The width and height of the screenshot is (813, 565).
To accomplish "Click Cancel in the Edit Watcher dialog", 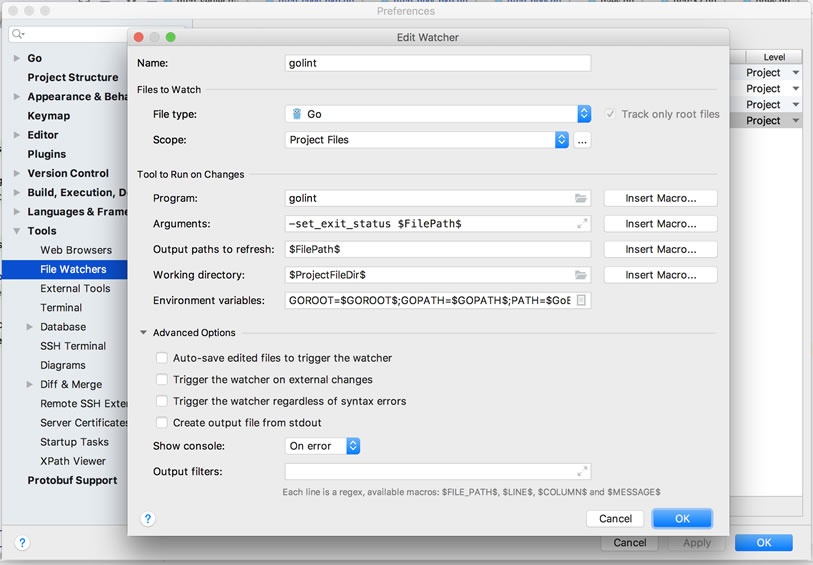I will point(615,518).
